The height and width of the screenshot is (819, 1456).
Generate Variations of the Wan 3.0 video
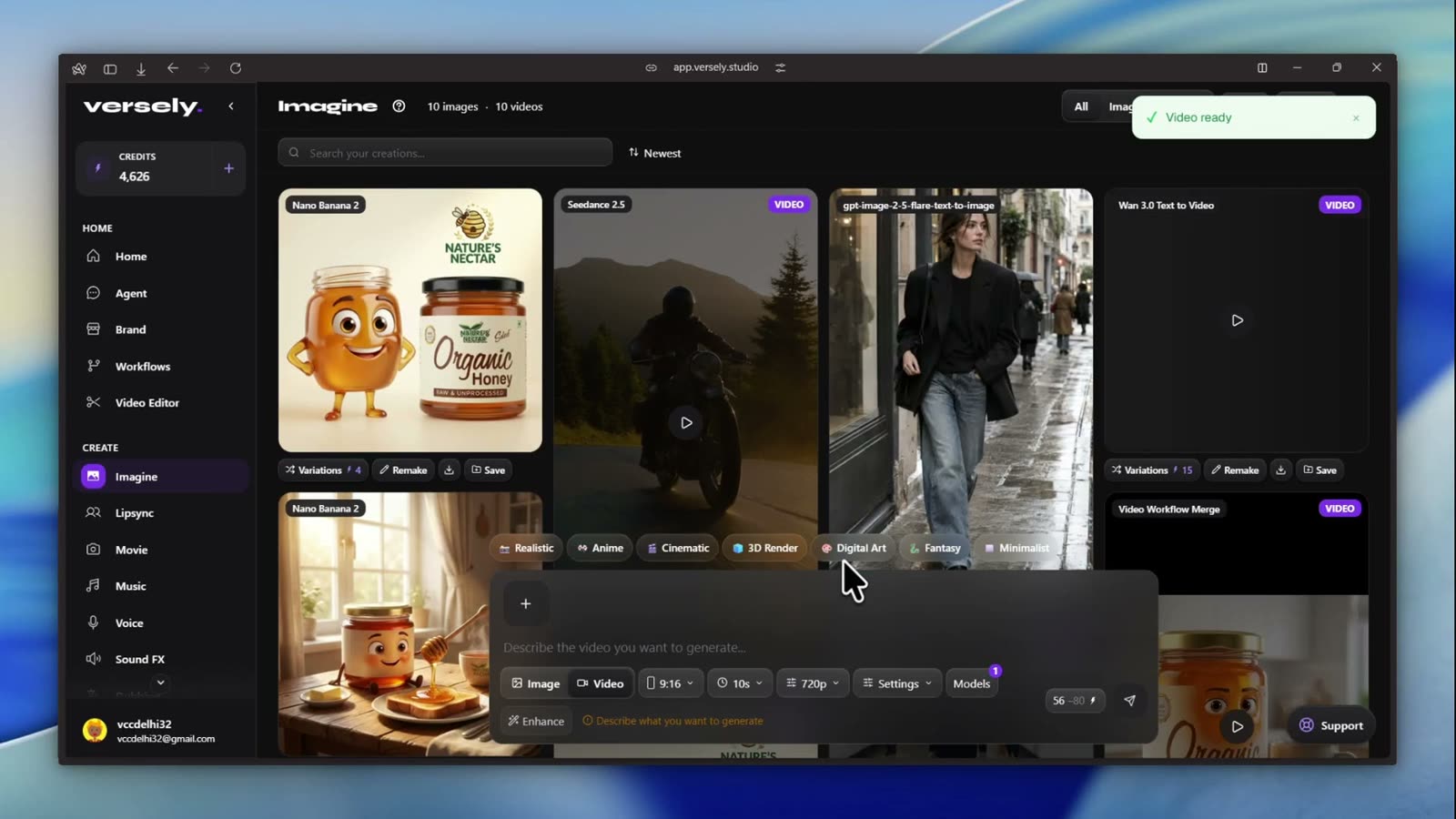1152,470
